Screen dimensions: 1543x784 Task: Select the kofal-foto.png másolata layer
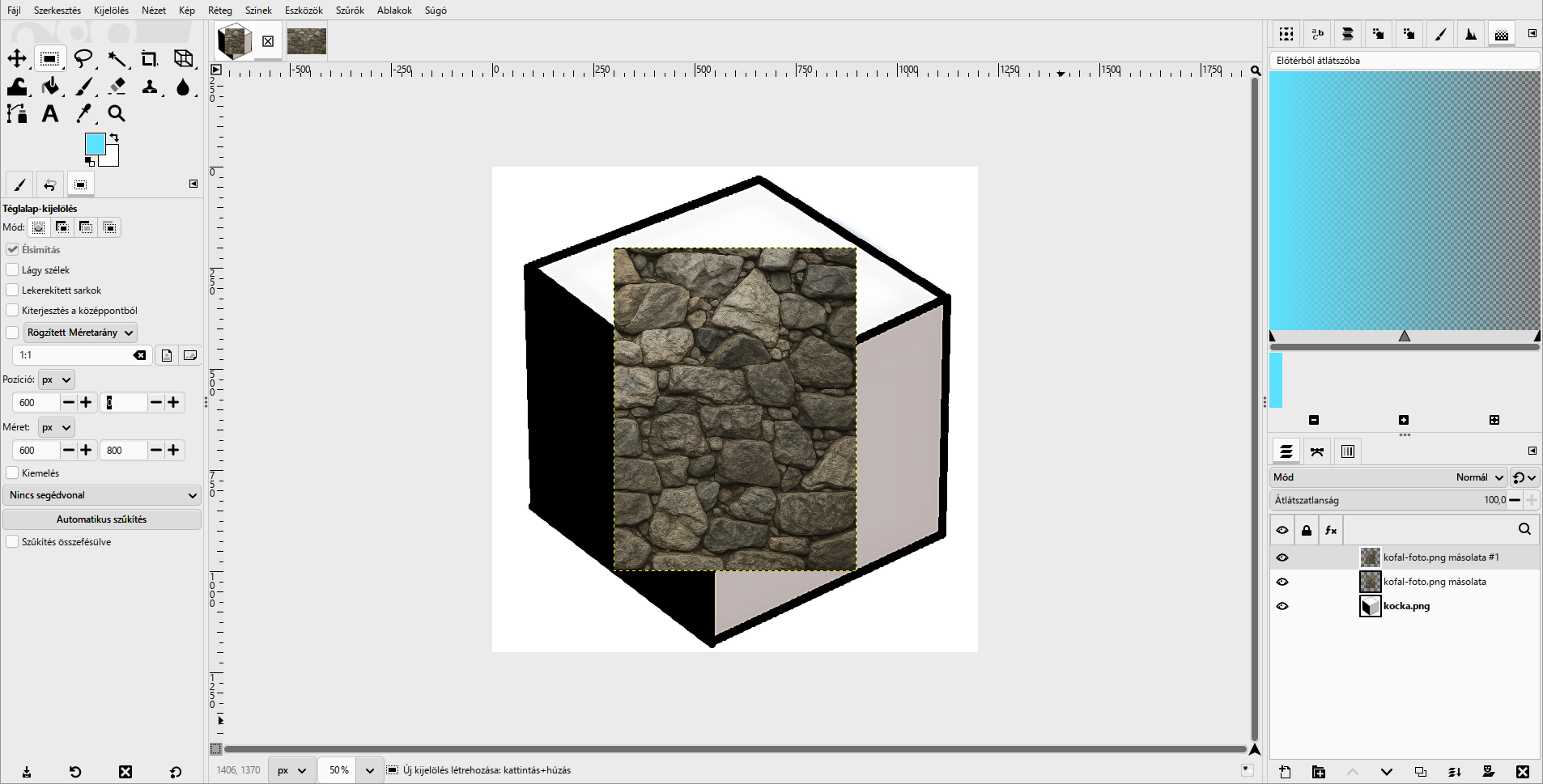tap(1405, 582)
